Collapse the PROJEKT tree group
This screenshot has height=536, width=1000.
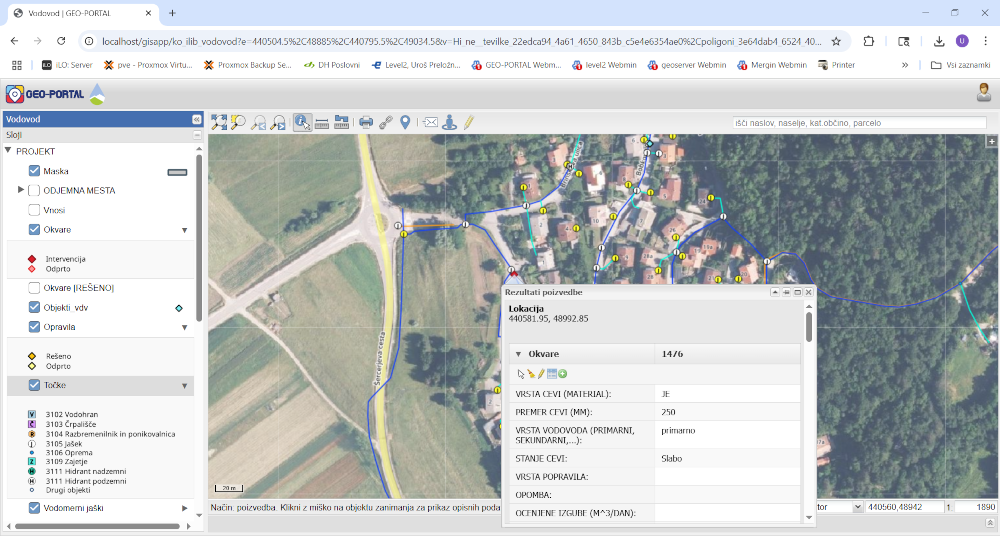pos(8,151)
